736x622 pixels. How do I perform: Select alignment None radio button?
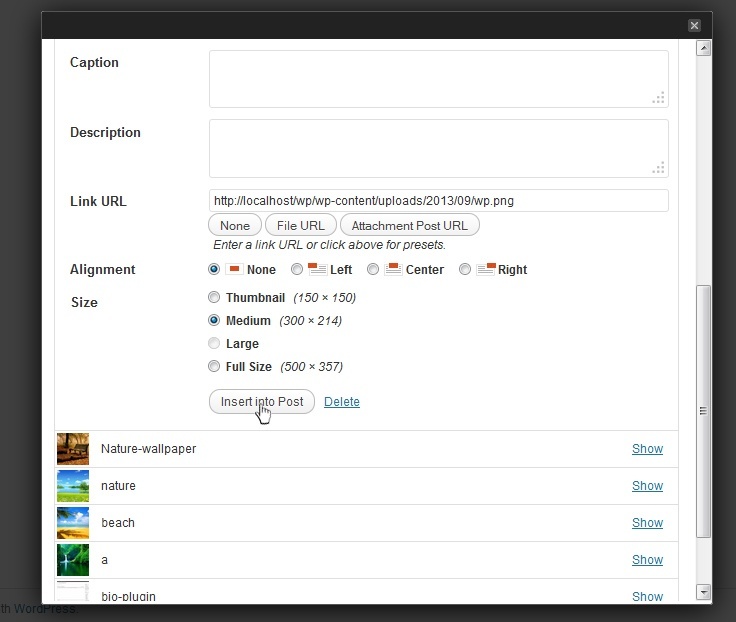pos(214,269)
